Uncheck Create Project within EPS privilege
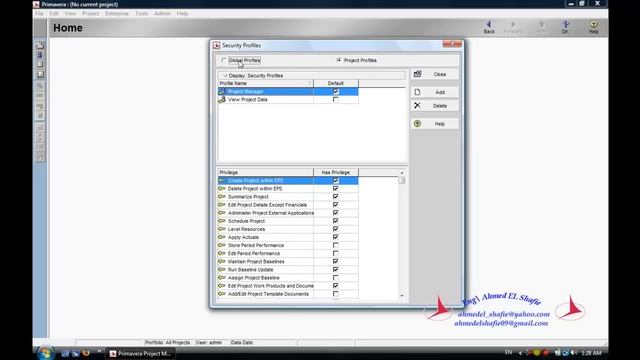The image size is (640, 360). (336, 180)
